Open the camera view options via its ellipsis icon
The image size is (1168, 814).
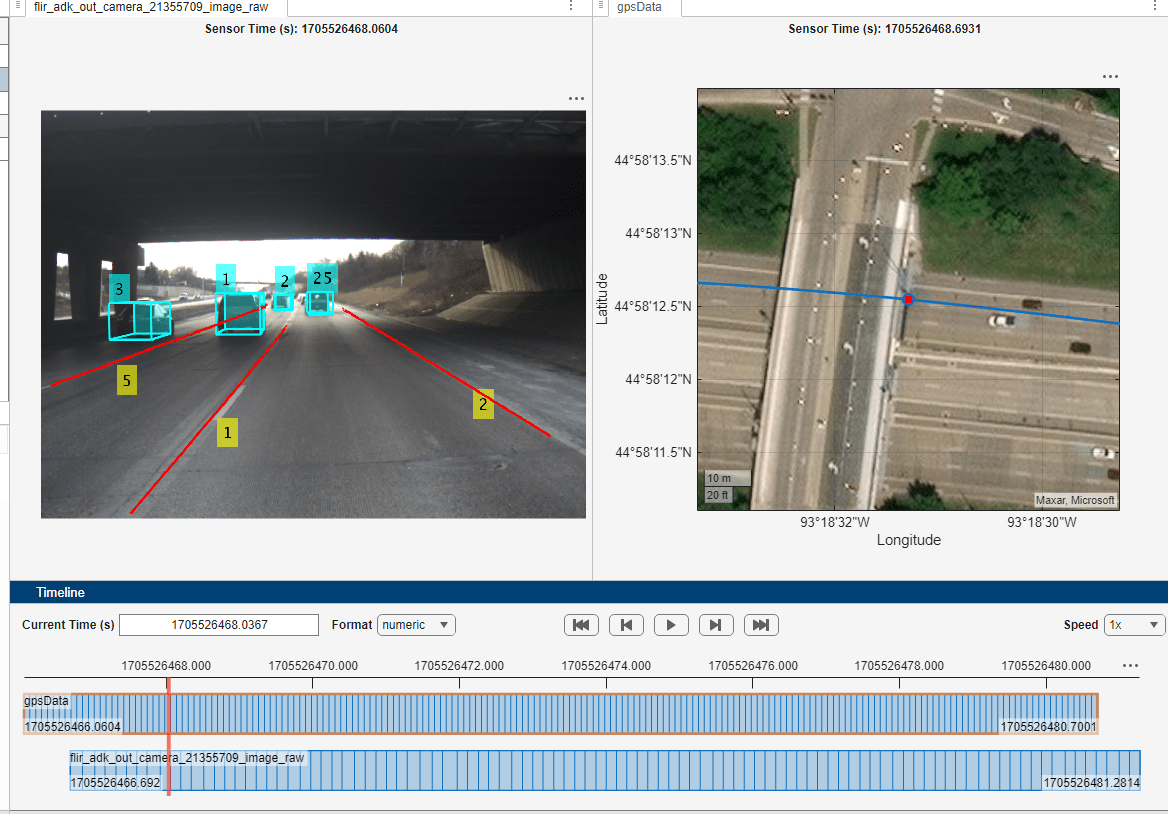click(x=576, y=98)
